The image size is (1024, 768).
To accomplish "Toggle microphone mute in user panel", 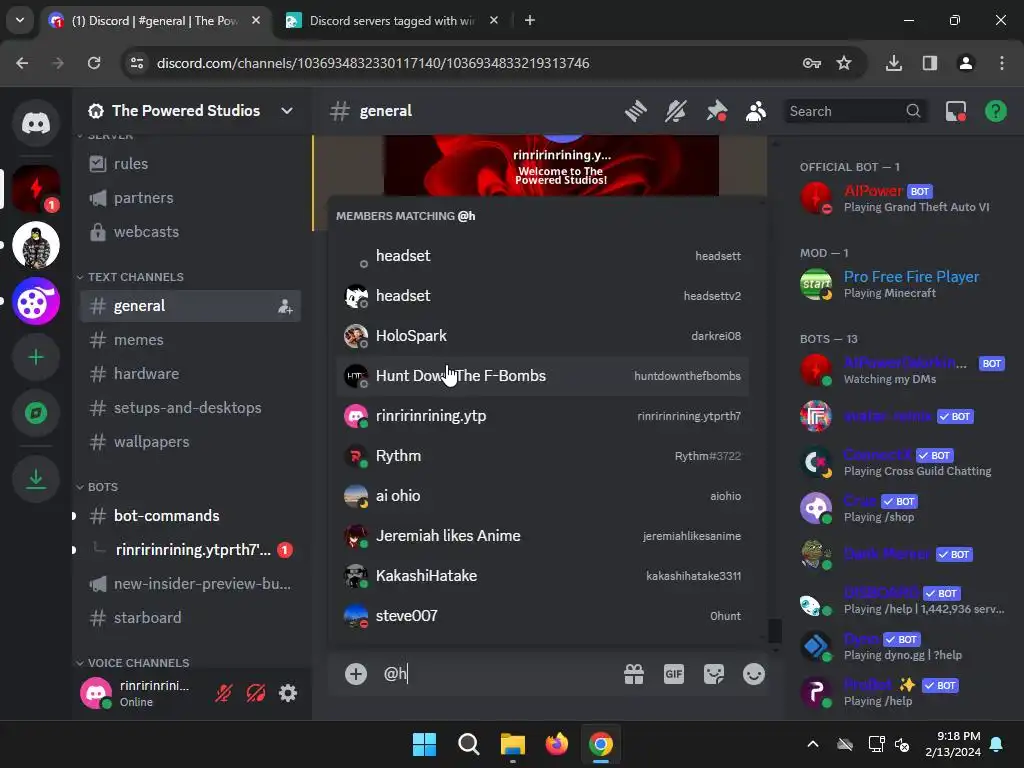I will pyautogui.click(x=224, y=693).
